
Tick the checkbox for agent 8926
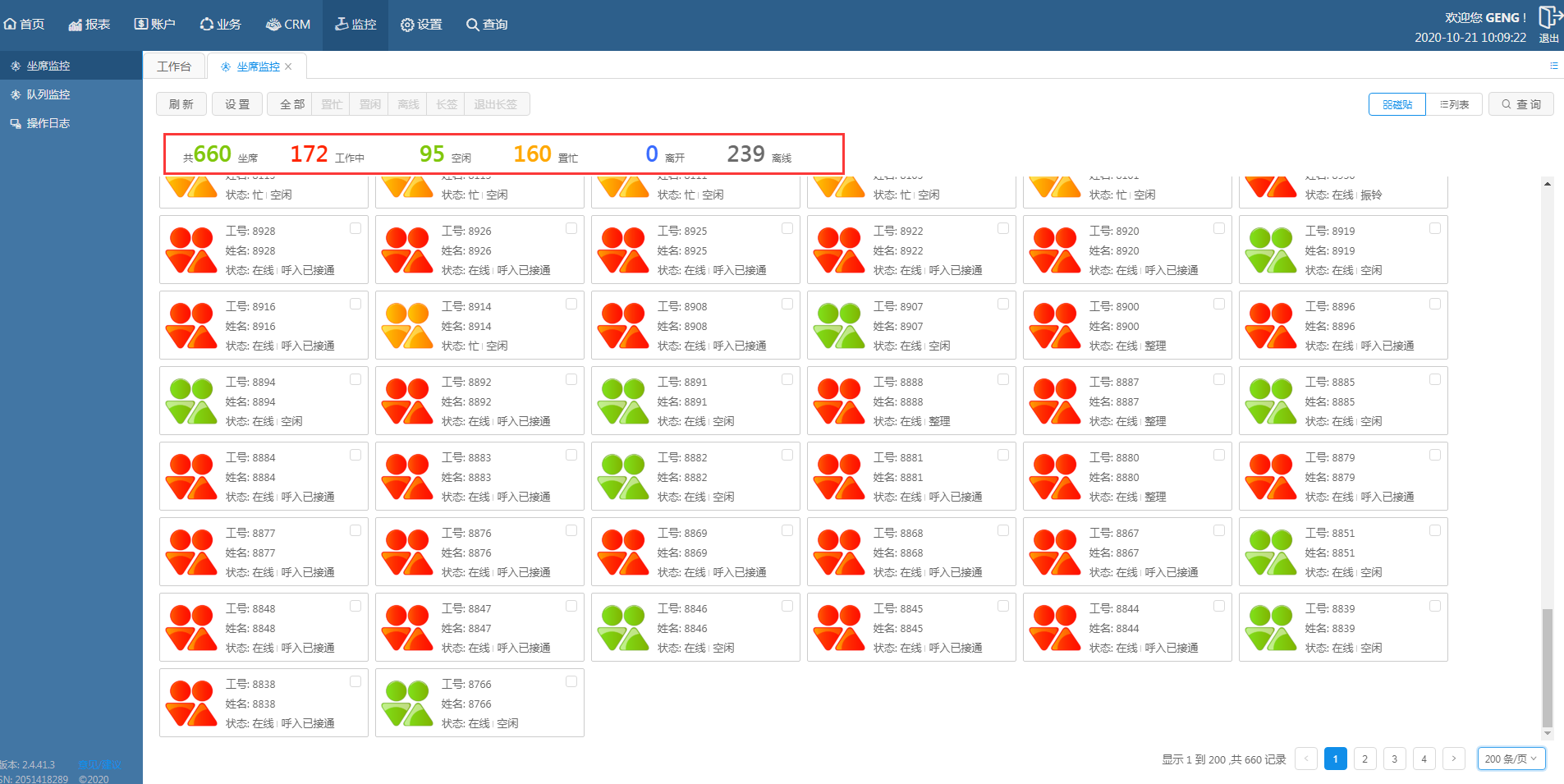pyautogui.click(x=571, y=228)
